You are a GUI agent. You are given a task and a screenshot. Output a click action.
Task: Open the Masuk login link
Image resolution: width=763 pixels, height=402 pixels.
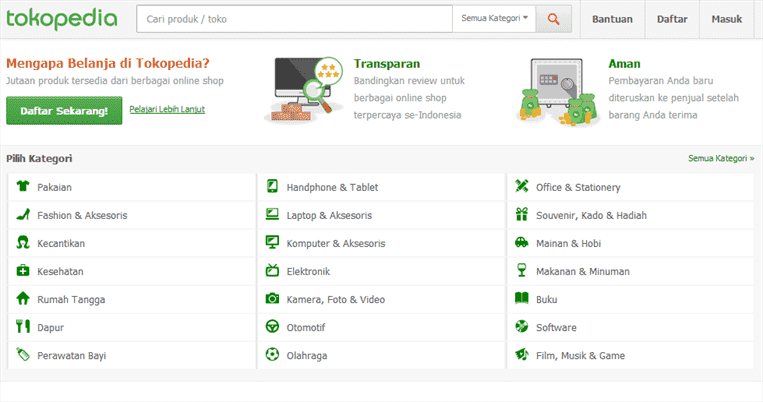point(727,19)
